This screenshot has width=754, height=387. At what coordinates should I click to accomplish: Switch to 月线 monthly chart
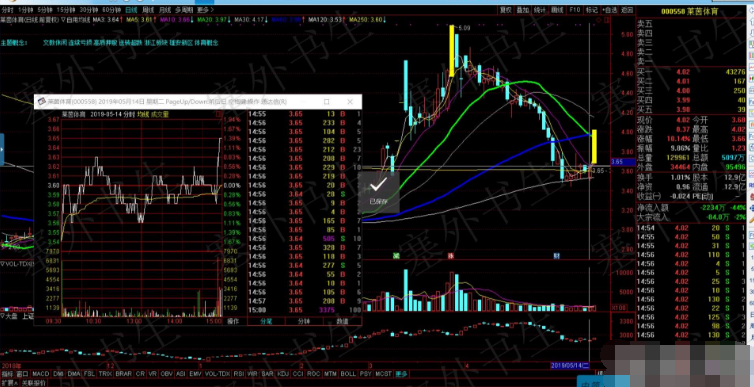[165, 10]
